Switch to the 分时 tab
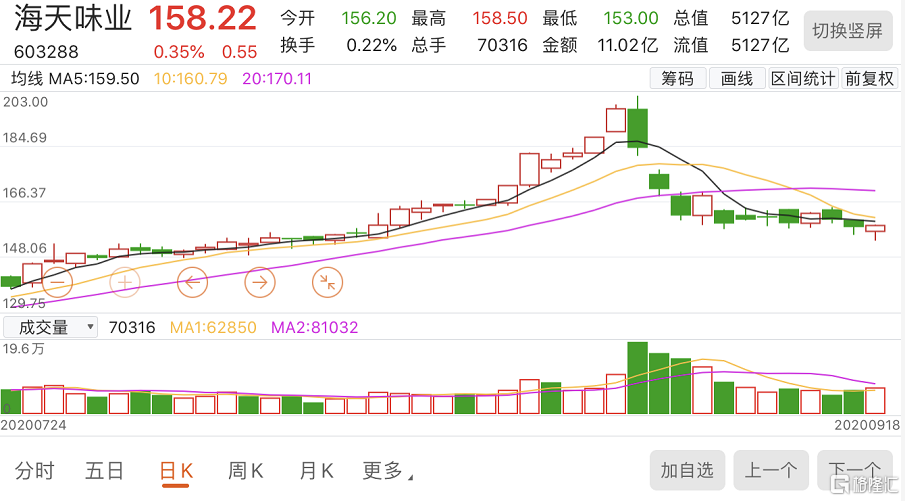This screenshot has width=905, height=501. pos(35,471)
